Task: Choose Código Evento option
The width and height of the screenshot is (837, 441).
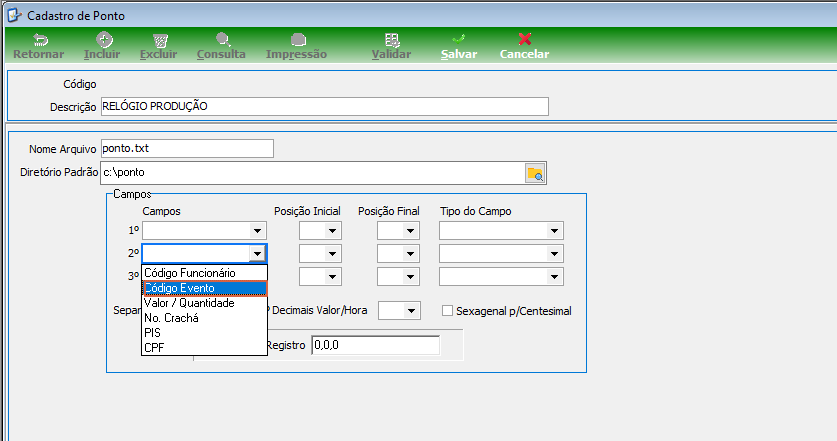Action: pos(204,288)
